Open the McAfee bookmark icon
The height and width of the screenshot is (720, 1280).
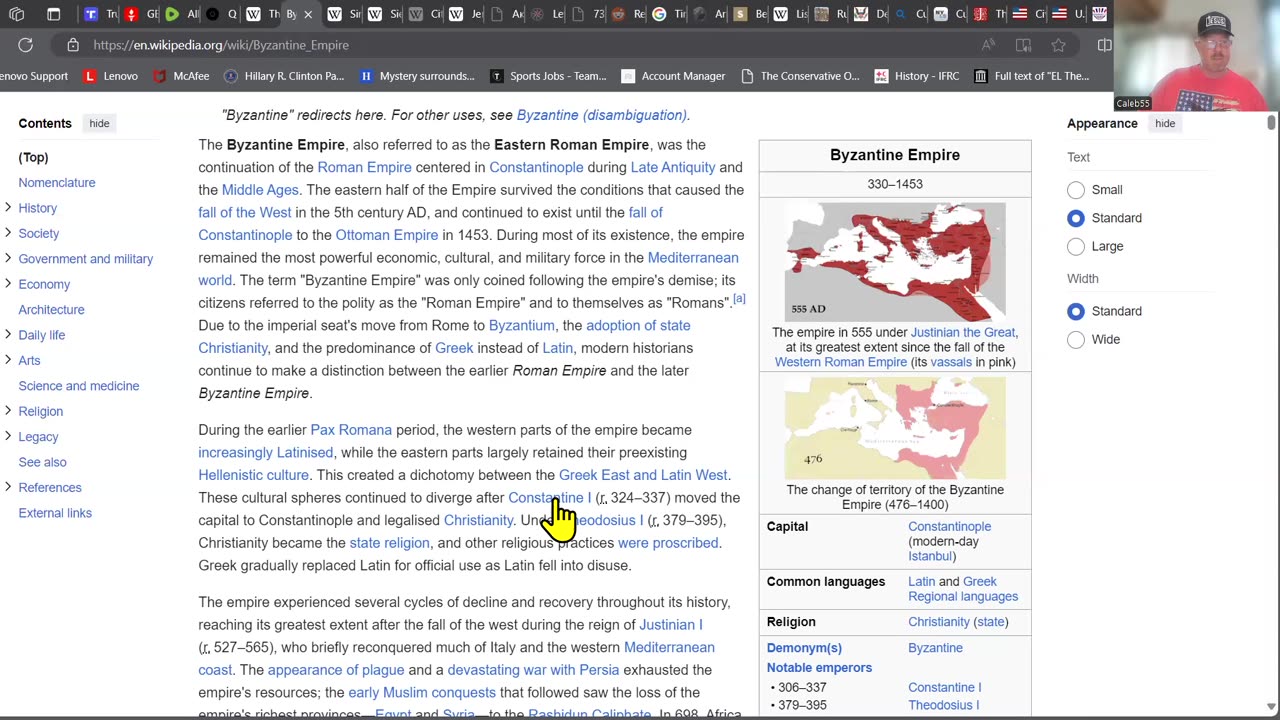pos(160,76)
